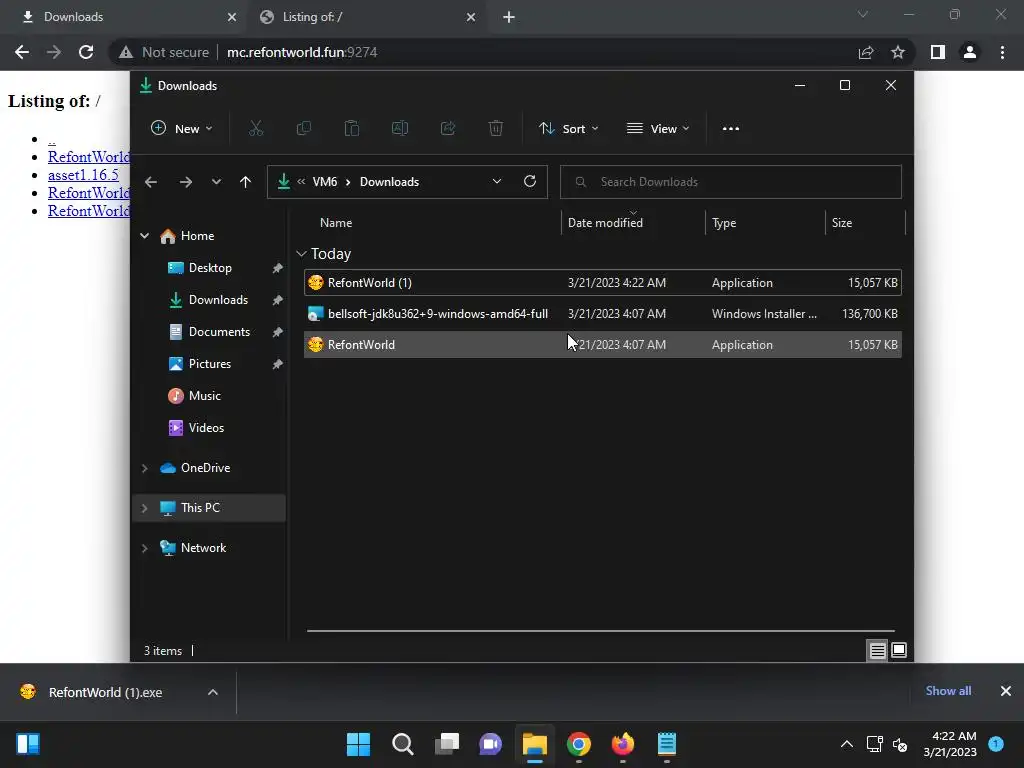Sort by Date modified column header
1024x768 pixels.
(633, 223)
